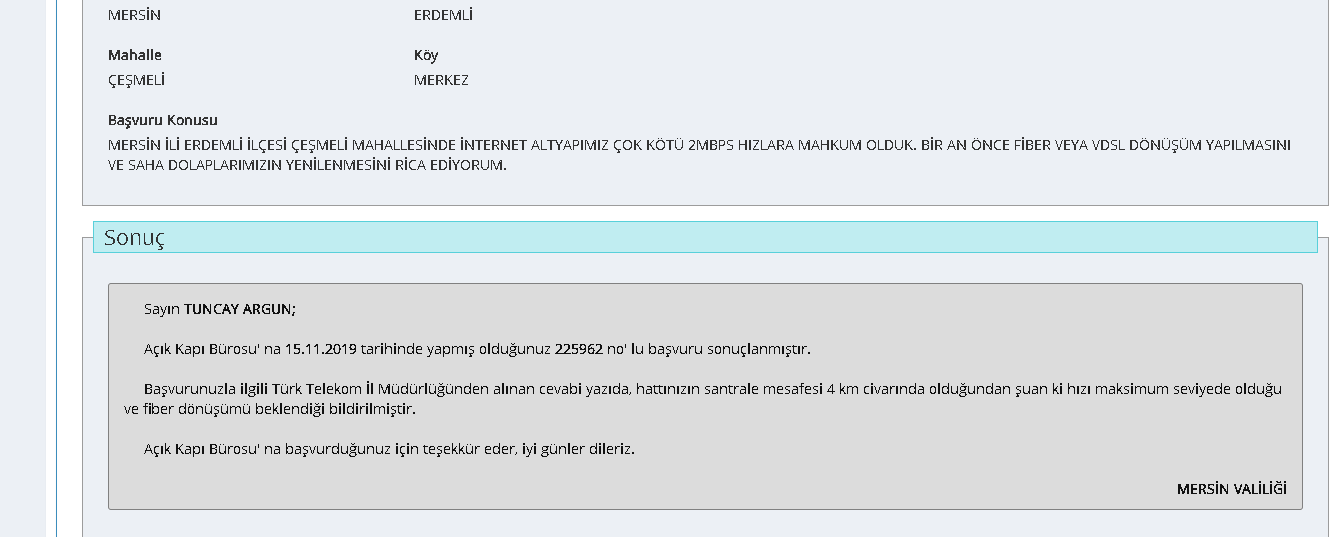Select the MERKEZ village value

click(441, 80)
